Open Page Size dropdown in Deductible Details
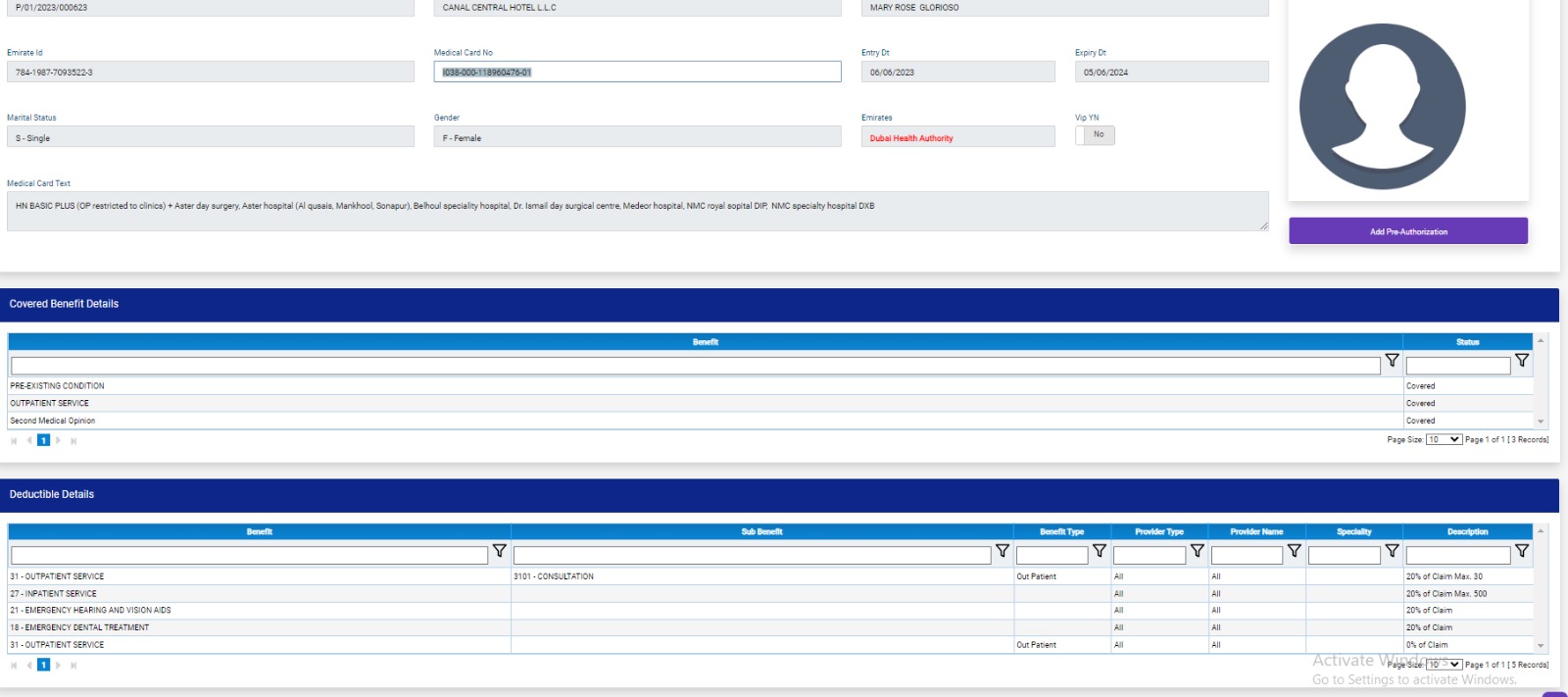Viewport: 1568px width, 697px height. (x=1444, y=665)
